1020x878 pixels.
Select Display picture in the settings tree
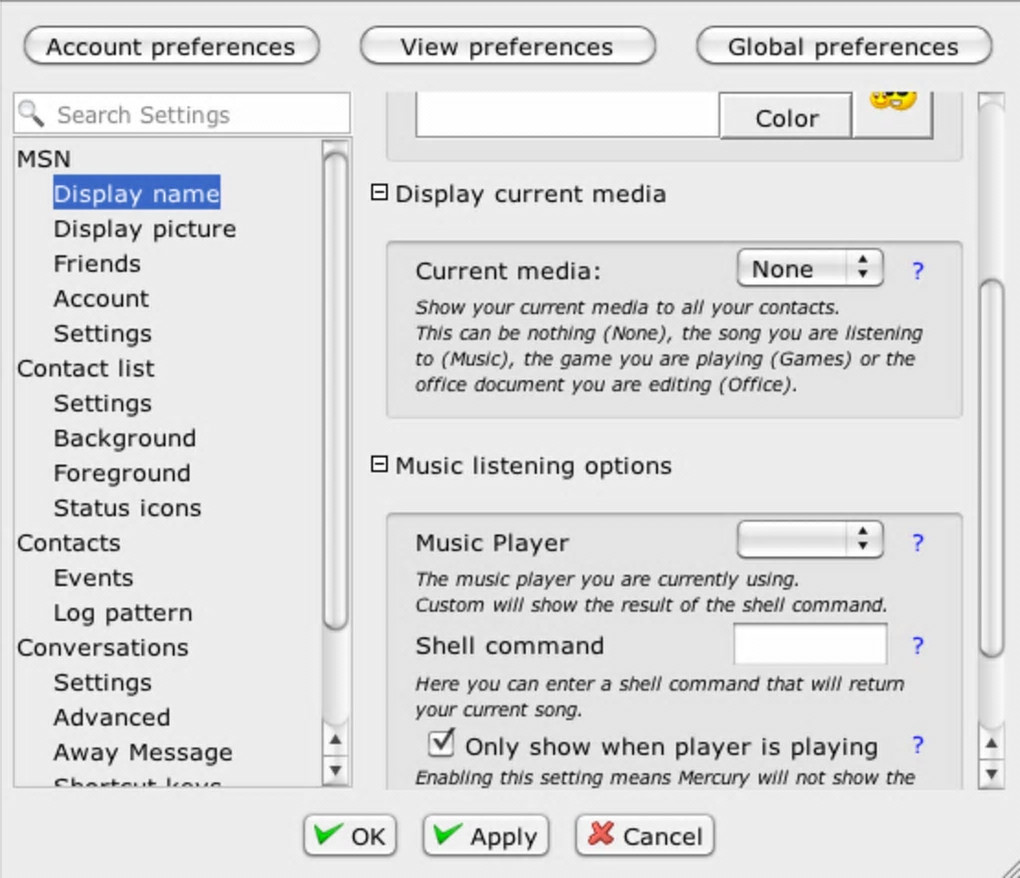coord(145,229)
